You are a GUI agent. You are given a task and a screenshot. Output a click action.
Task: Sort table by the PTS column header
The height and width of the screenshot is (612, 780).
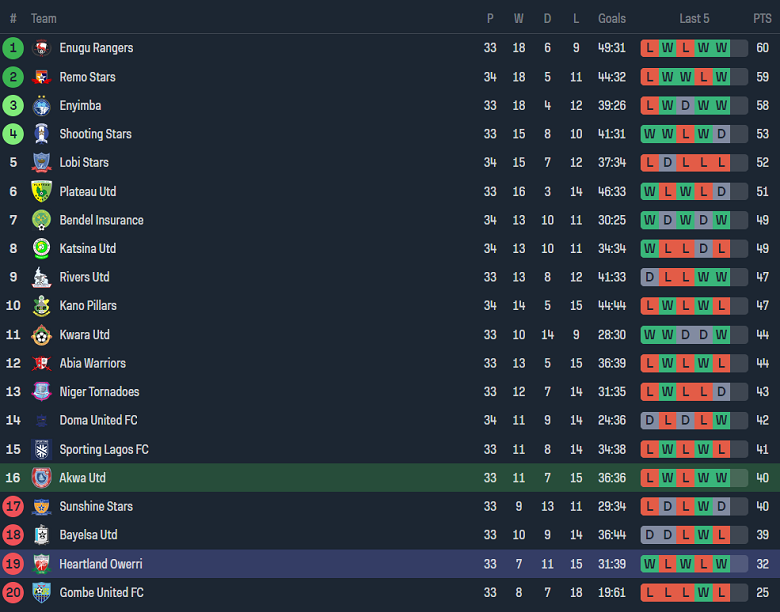(762, 19)
